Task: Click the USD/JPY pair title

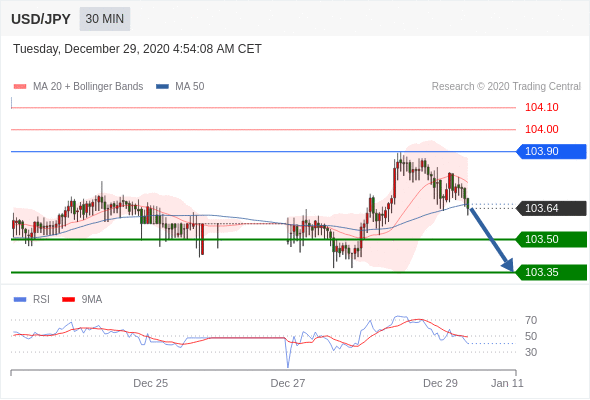Action: coord(41,19)
